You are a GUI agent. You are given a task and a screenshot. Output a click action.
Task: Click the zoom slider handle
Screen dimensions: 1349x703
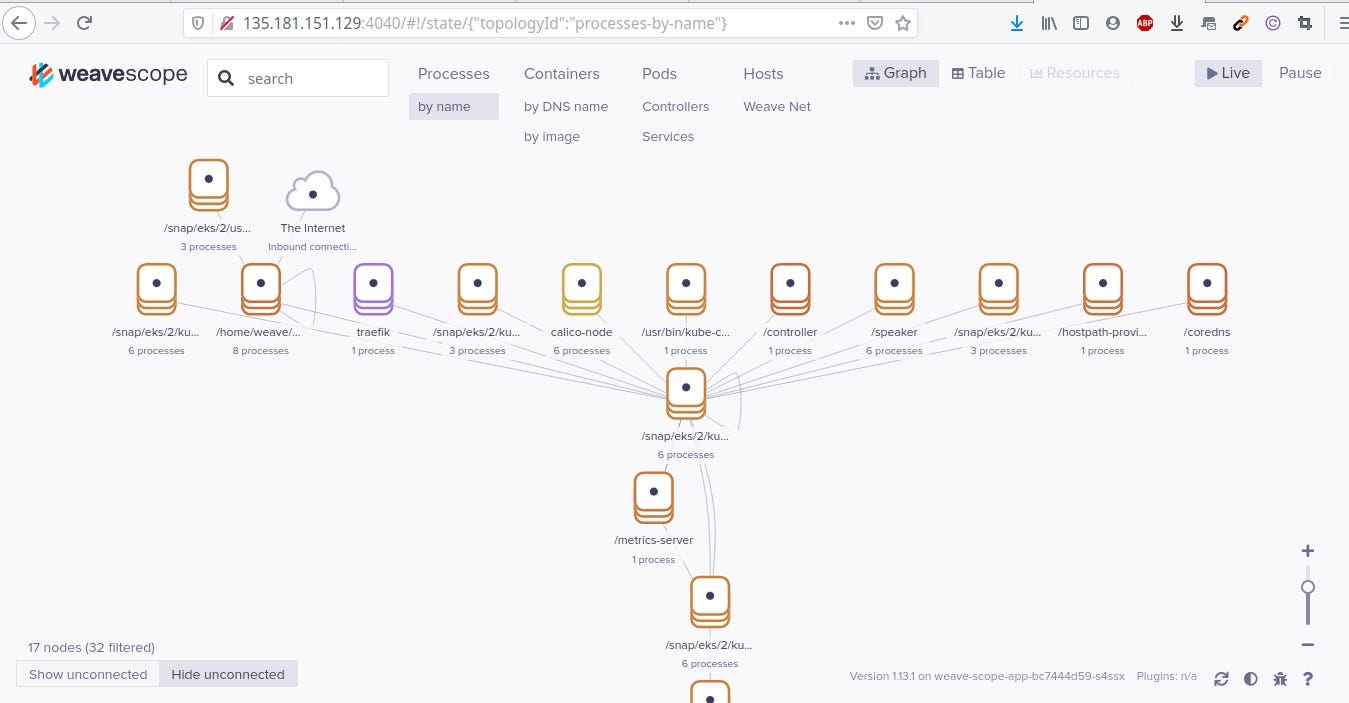tap(1307, 587)
